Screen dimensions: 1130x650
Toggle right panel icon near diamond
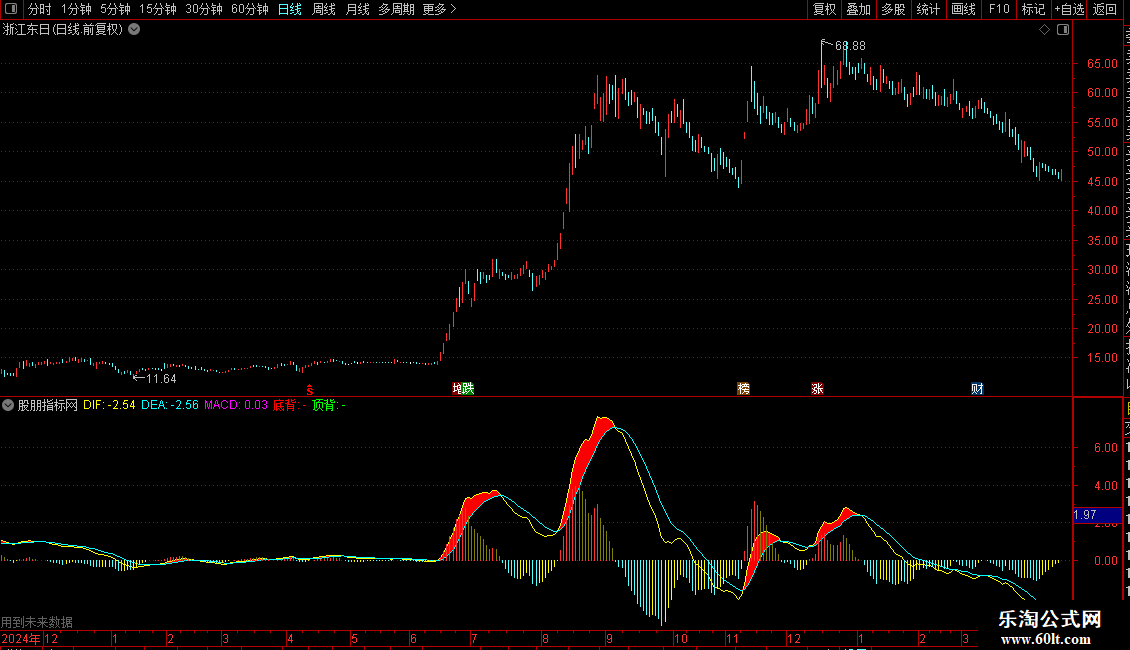[x=1062, y=30]
